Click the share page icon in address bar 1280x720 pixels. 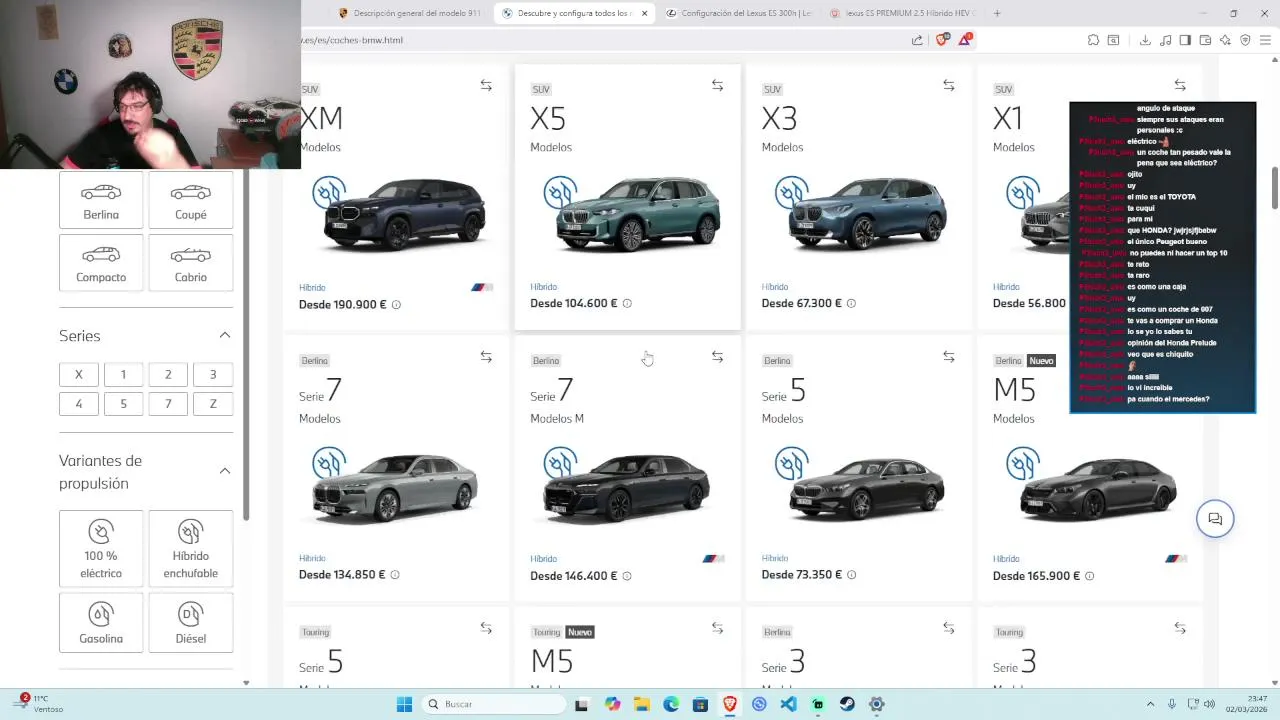917,40
